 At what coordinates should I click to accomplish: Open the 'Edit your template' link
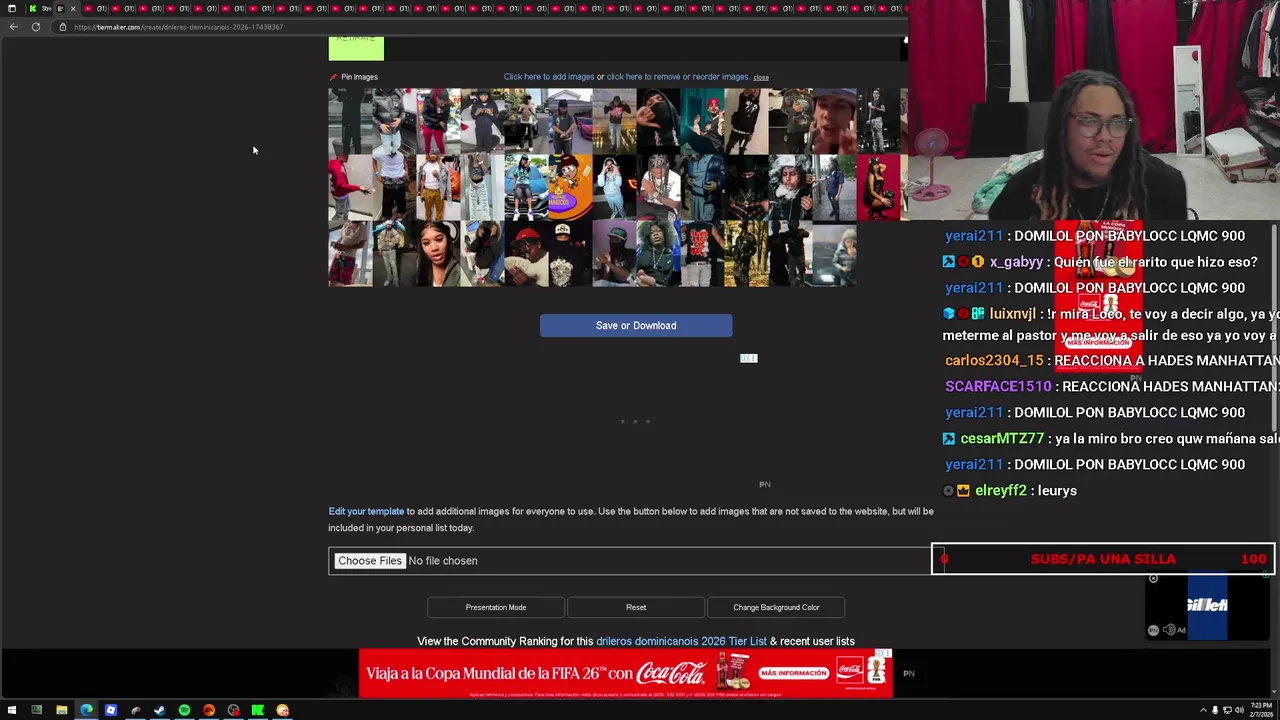(366, 511)
